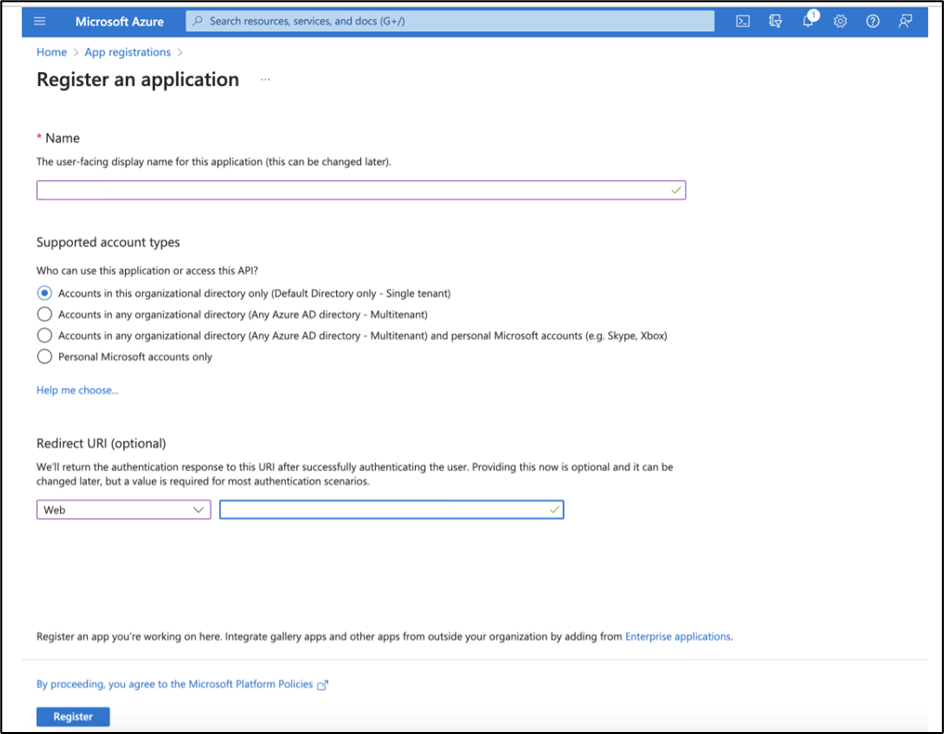Click the 'Supported account types' heading
944x734 pixels.
click(108, 242)
